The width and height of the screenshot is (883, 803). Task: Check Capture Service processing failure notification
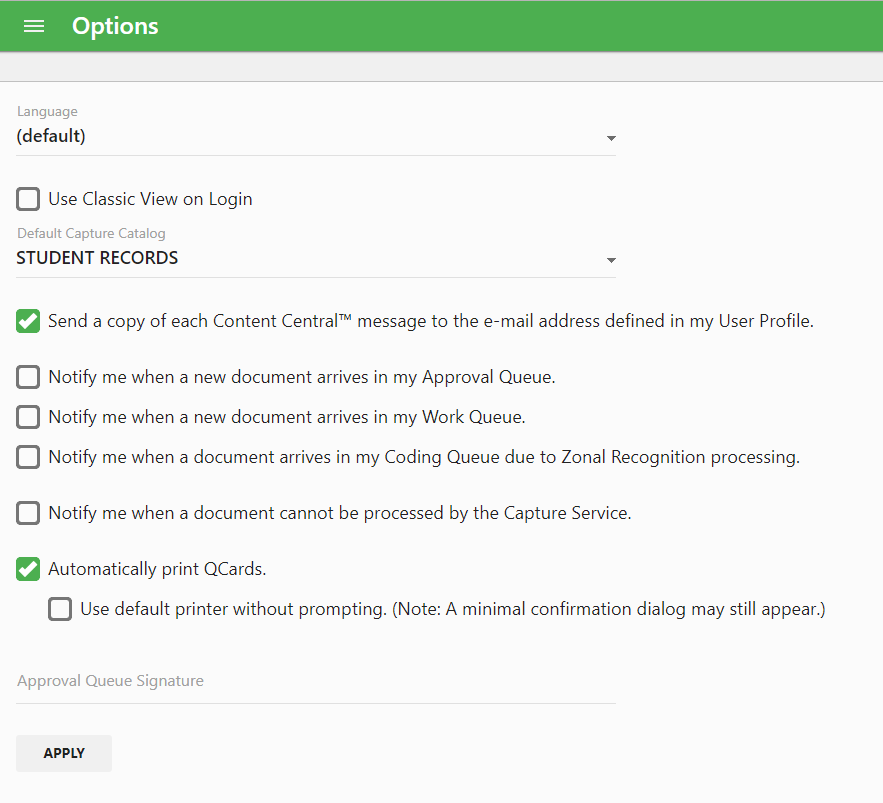(x=28, y=513)
